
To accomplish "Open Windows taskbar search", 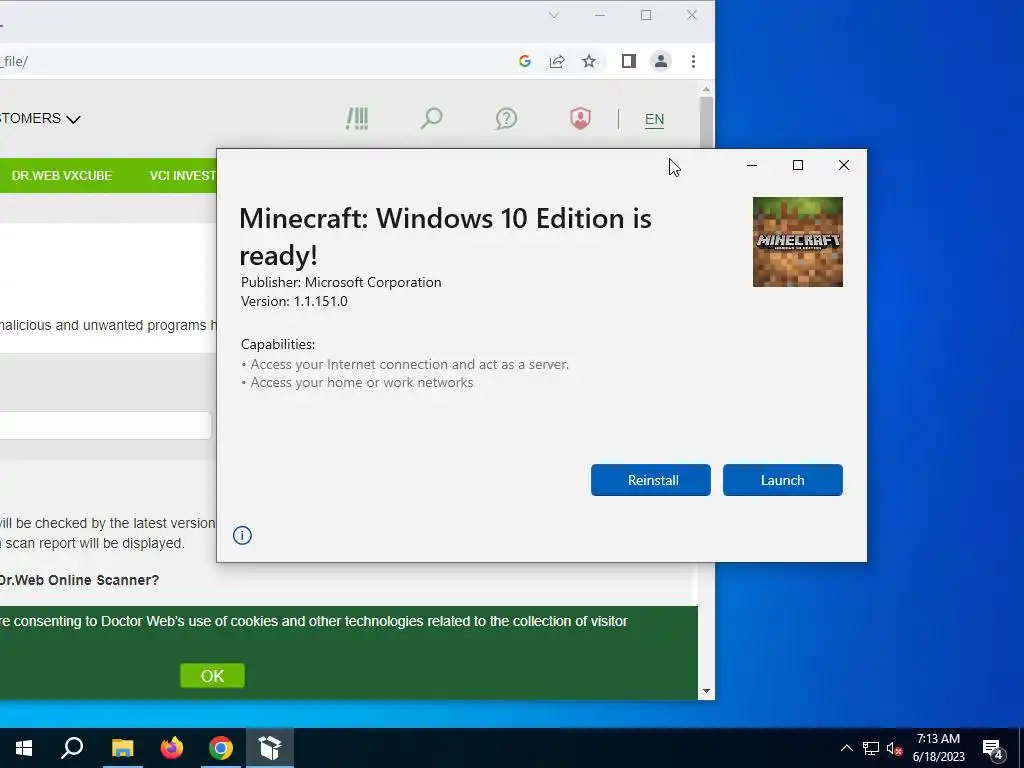I will coord(72,748).
